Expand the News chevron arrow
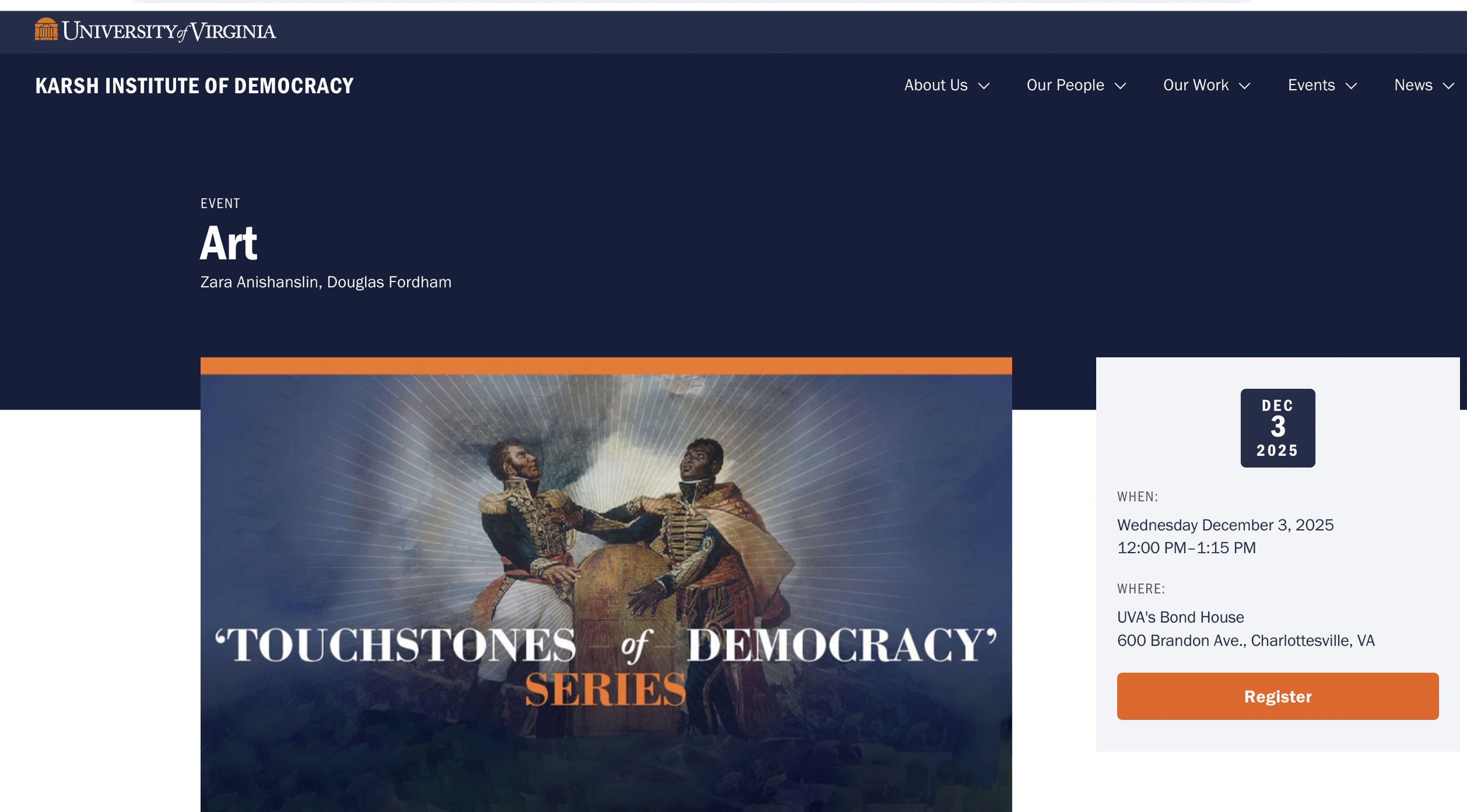This screenshot has width=1467, height=812. 1449,86
